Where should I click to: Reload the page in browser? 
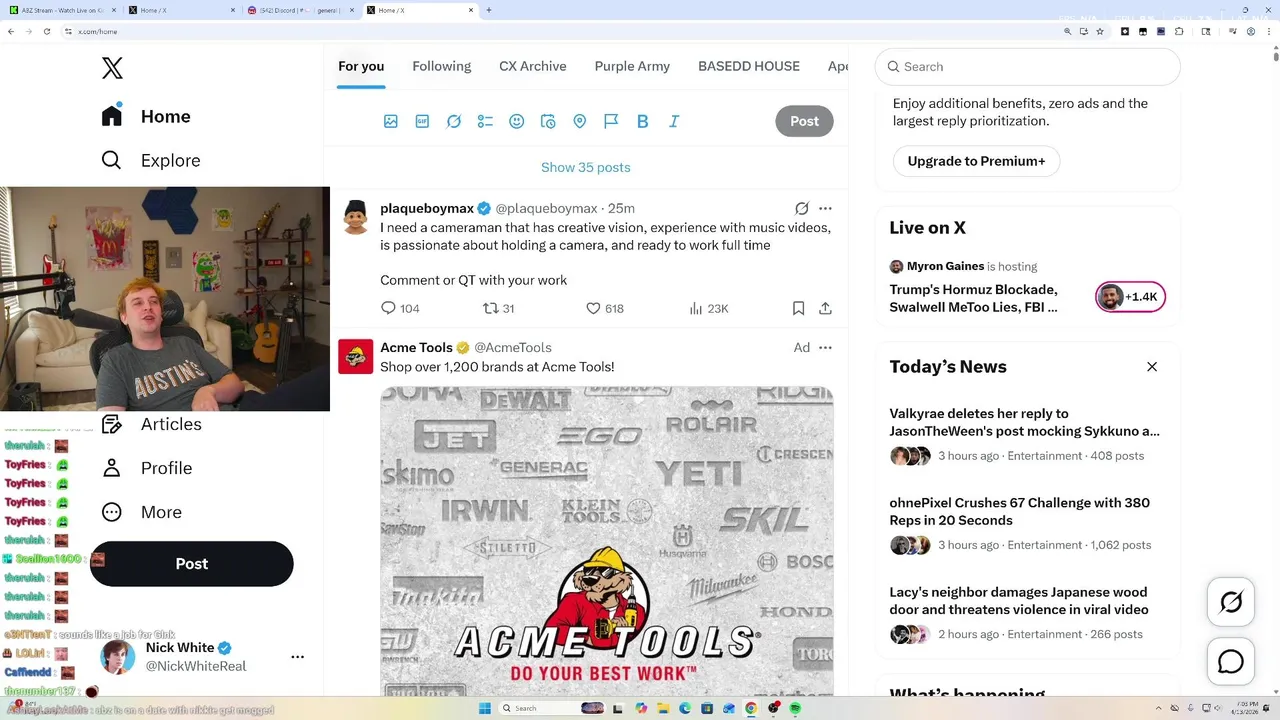pyautogui.click(x=45, y=31)
